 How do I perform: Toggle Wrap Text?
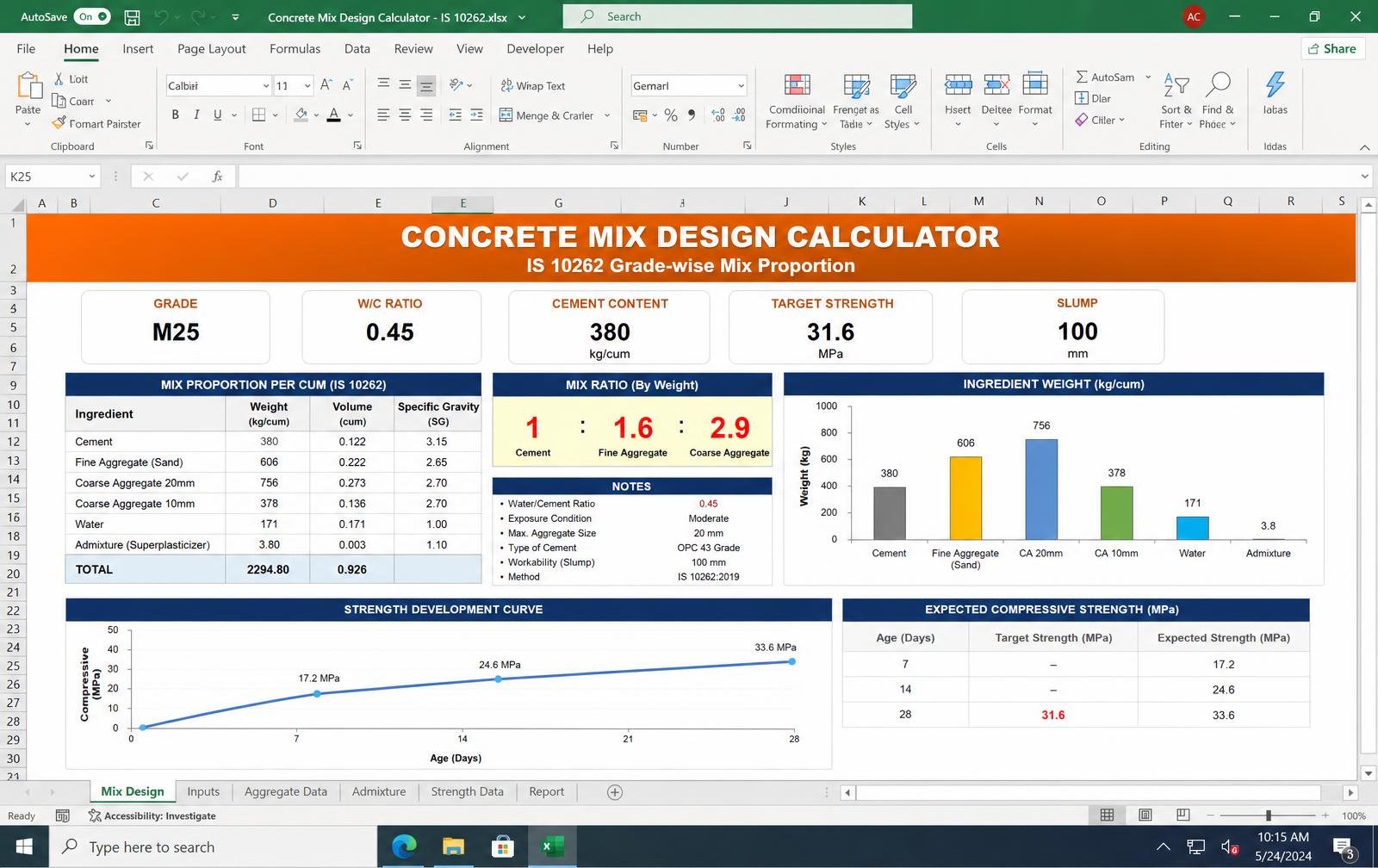point(533,85)
